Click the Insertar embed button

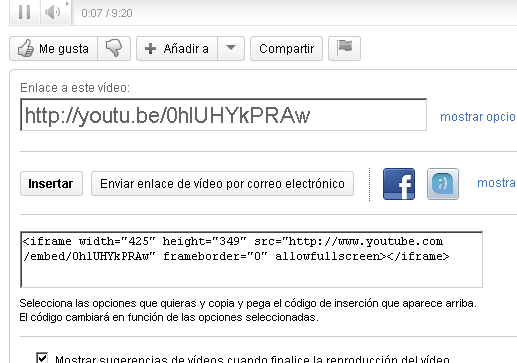[x=51, y=183]
